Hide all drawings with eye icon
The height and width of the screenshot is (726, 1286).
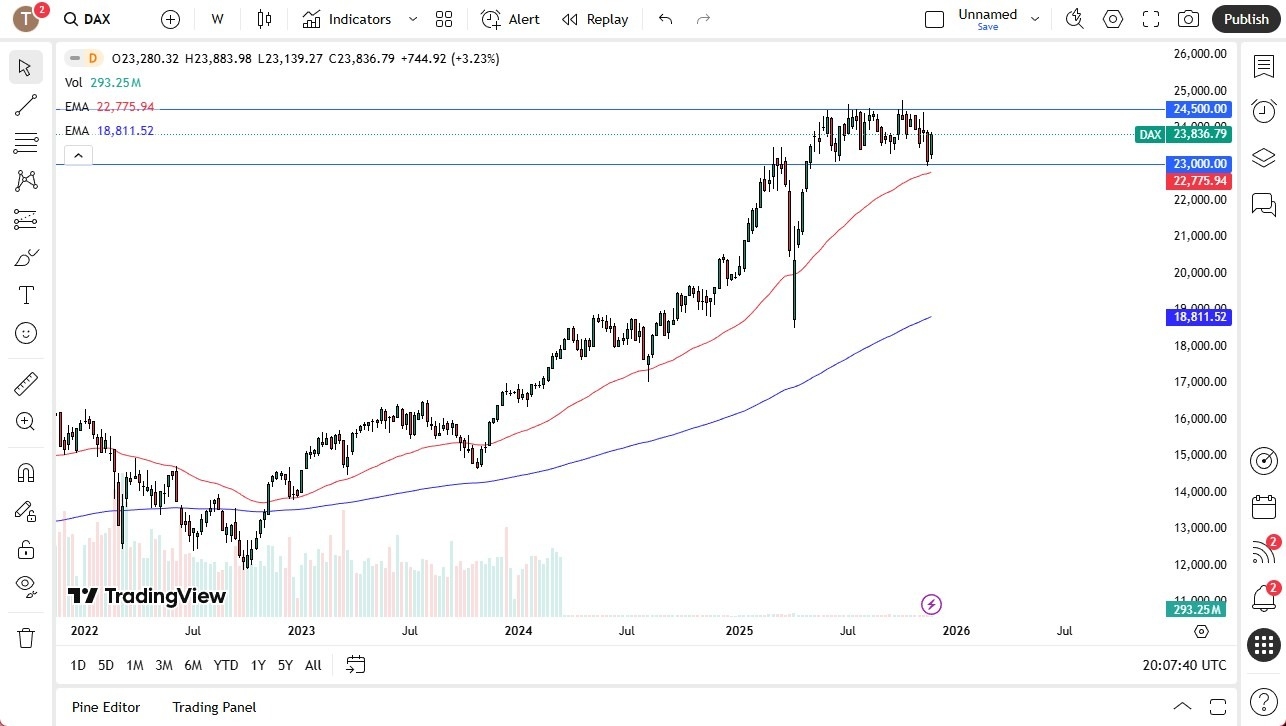pyautogui.click(x=26, y=584)
